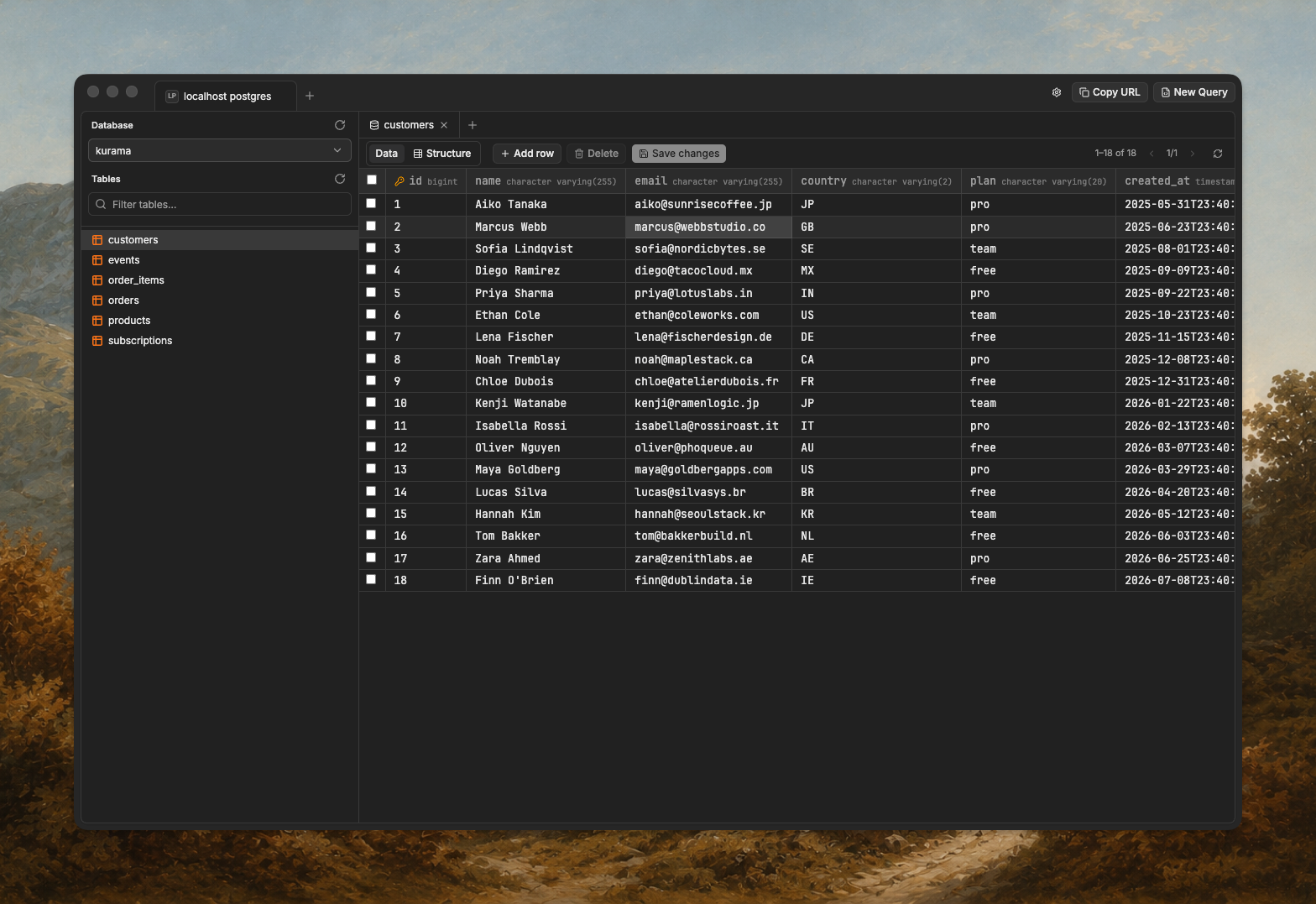Image resolution: width=1316 pixels, height=904 pixels.
Task: Select checkbox for Diego Ramirez row
Action: pyautogui.click(x=371, y=269)
